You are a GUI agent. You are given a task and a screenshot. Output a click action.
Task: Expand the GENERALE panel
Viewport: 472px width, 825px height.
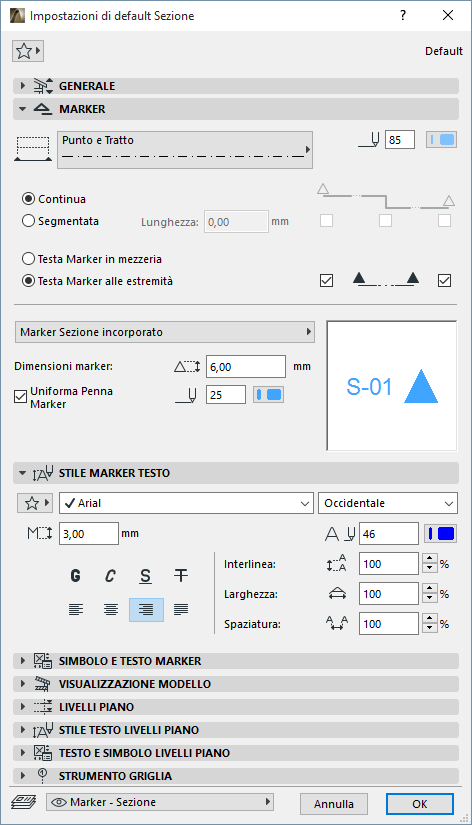236,86
